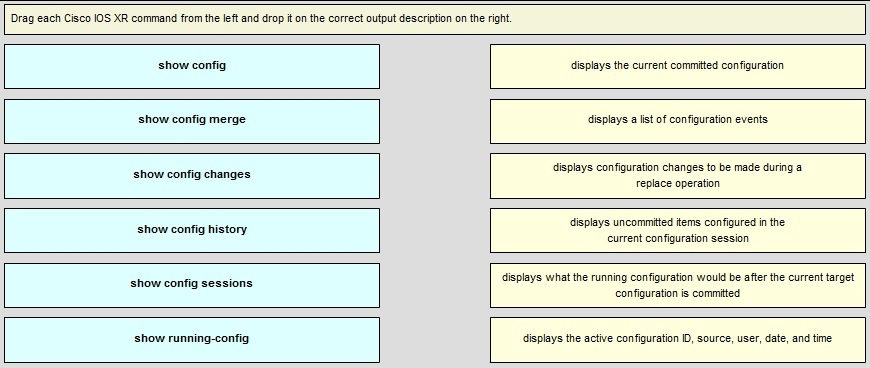Click the 'show running-config' command box
The image size is (870, 368).
192,340
